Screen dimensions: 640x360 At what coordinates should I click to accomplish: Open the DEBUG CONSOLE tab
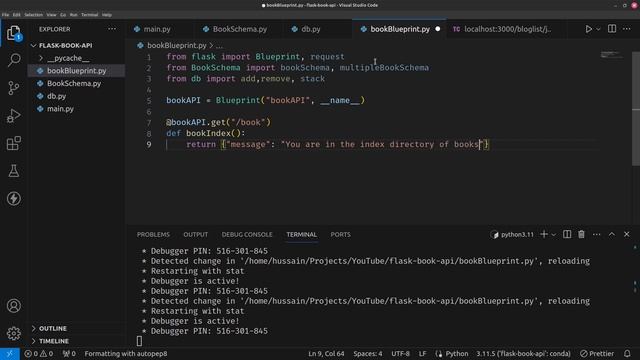247,234
